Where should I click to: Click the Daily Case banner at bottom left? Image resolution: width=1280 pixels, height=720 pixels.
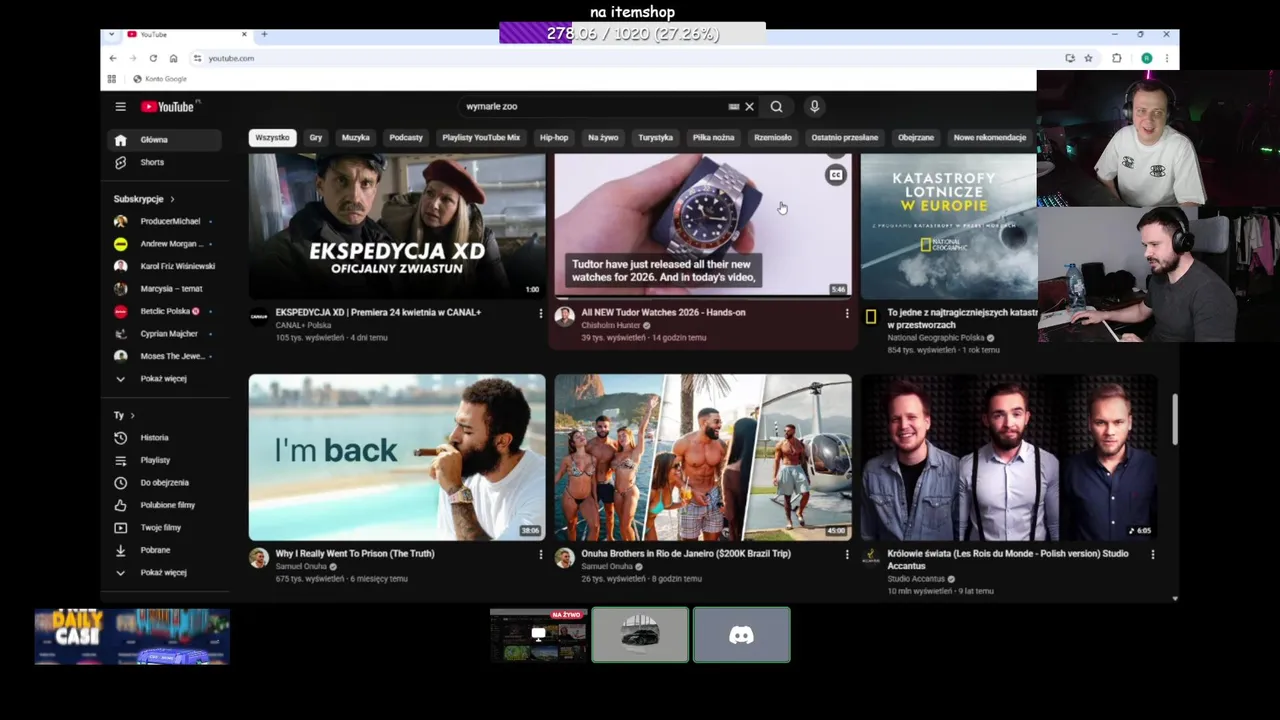click(x=132, y=636)
